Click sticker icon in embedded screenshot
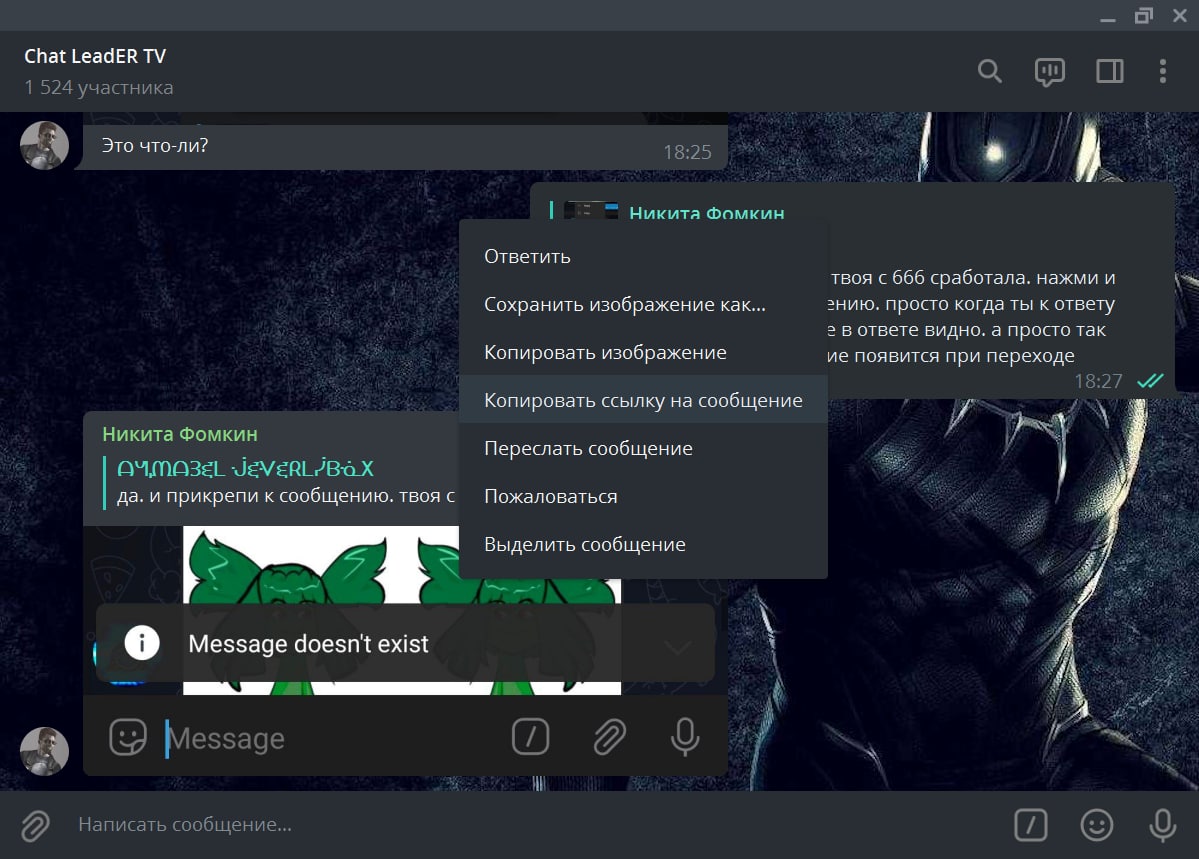The image size is (1199, 859). (128, 737)
